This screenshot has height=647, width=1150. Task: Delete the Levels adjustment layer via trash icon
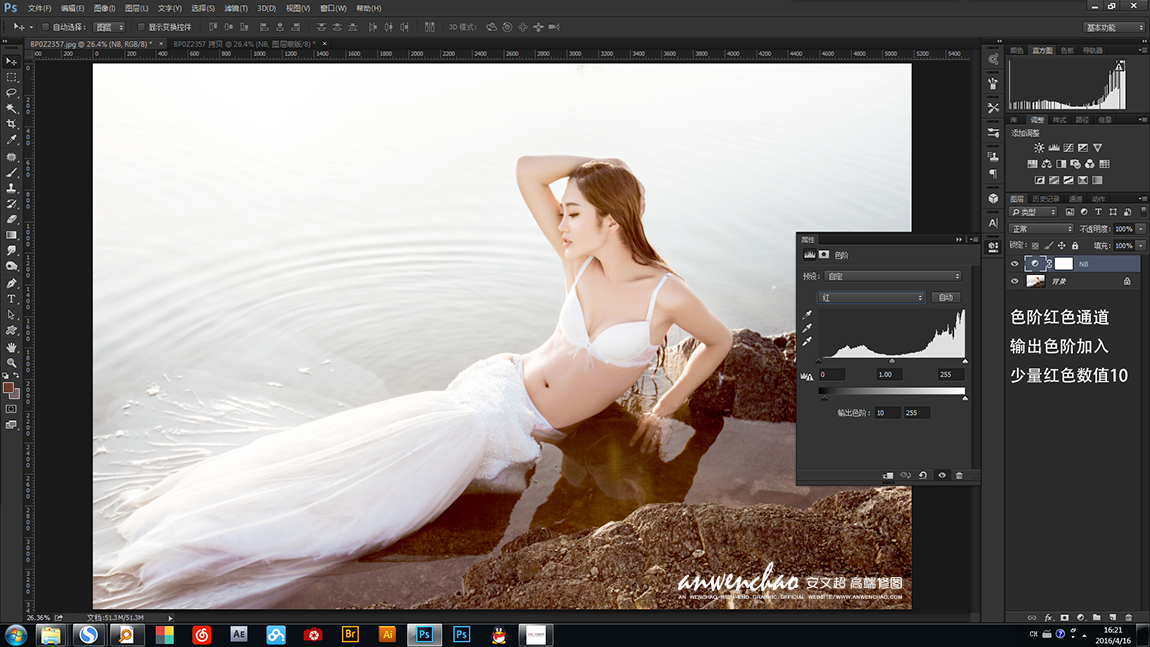pyautogui.click(x=959, y=475)
